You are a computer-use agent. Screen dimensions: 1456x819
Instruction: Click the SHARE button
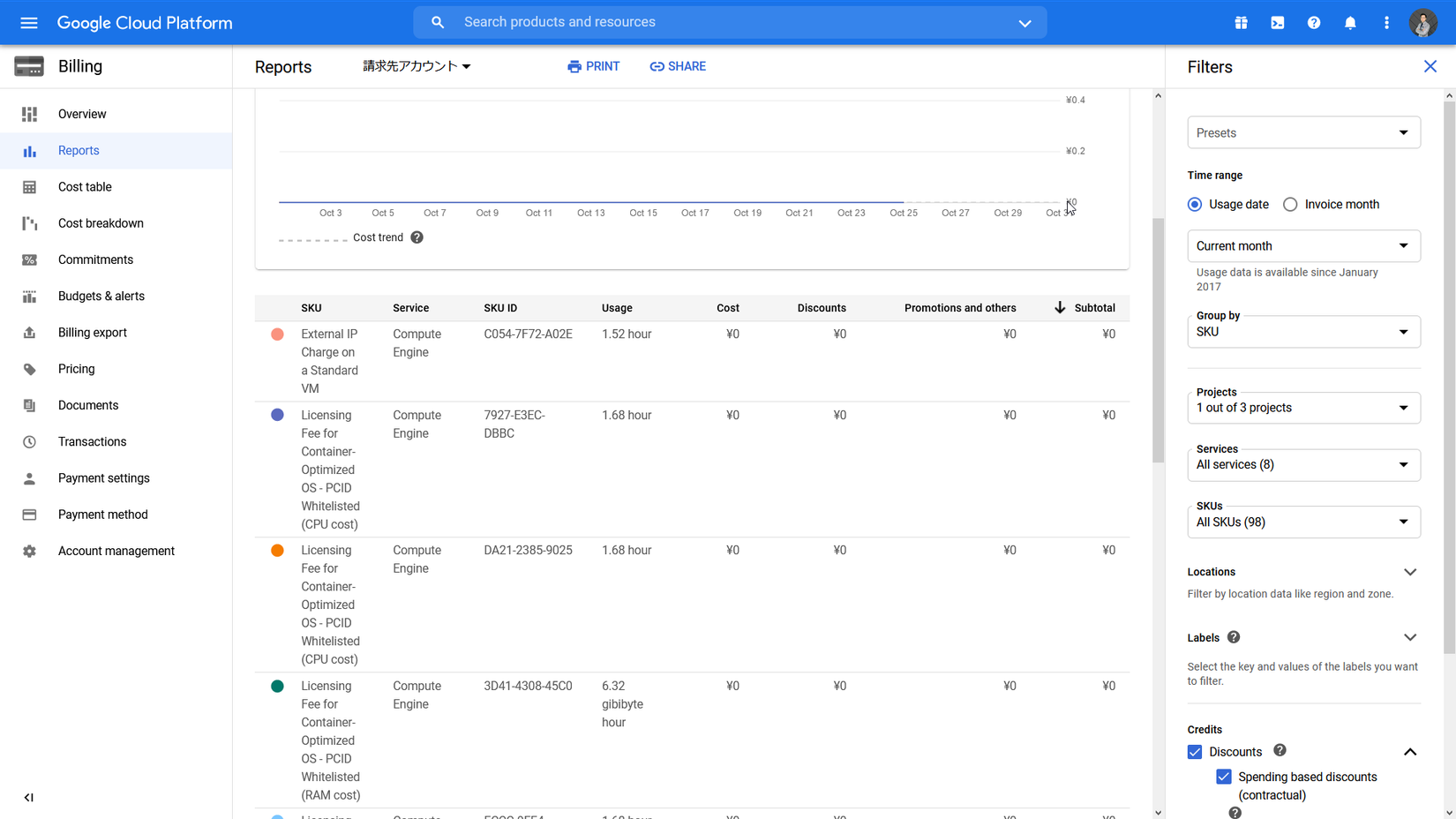(x=678, y=66)
